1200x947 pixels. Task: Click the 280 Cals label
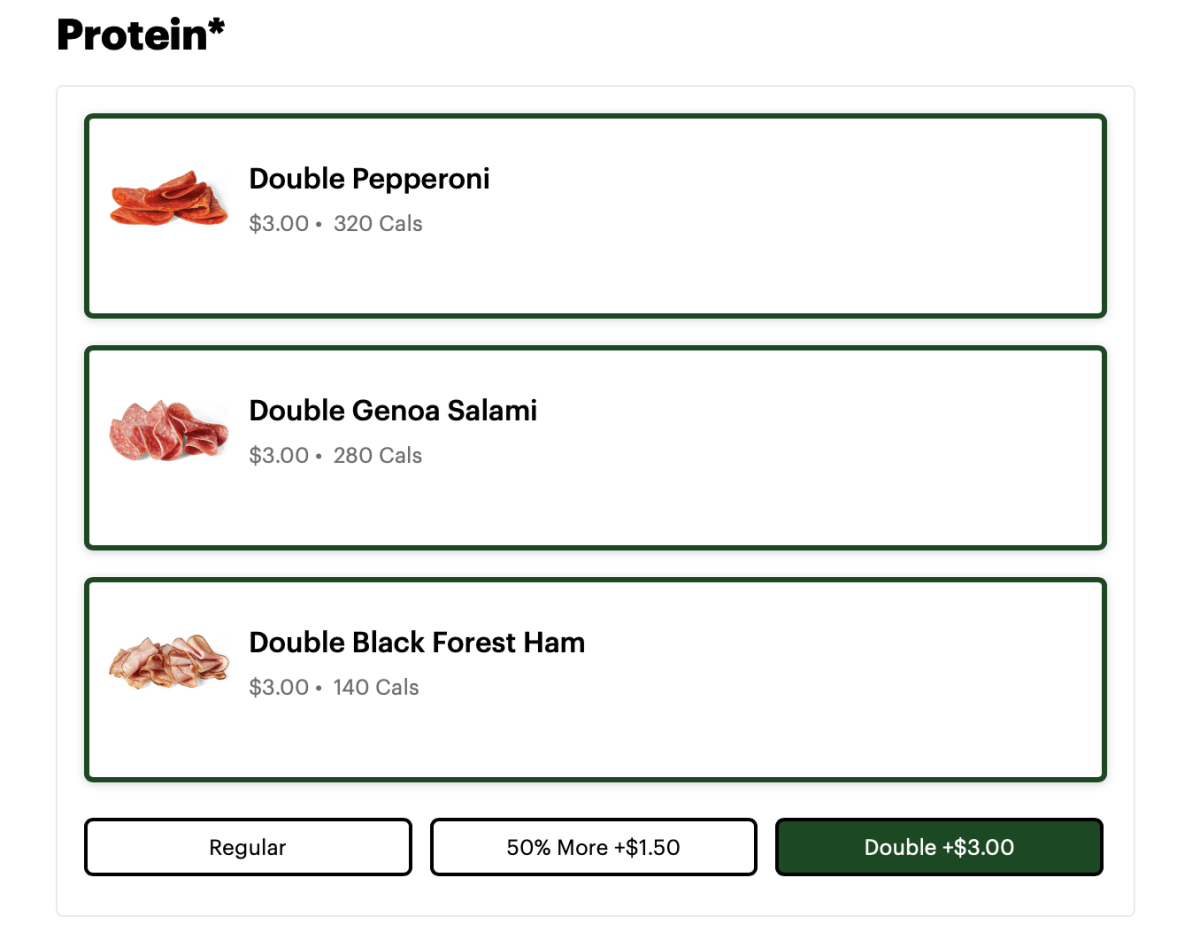click(378, 456)
